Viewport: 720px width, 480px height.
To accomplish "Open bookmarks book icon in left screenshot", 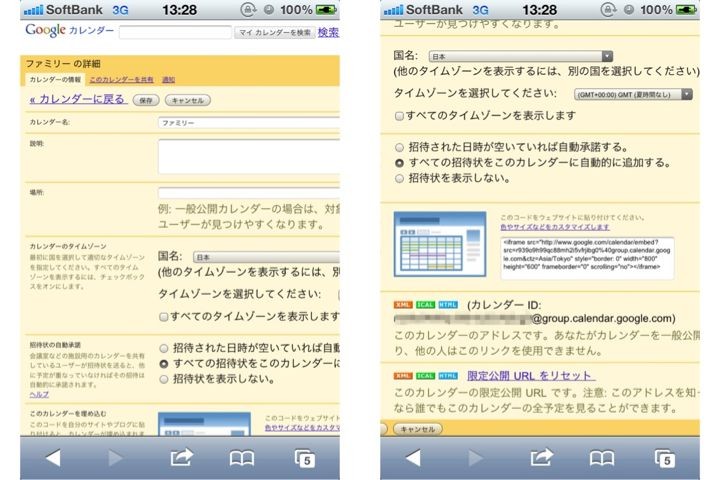I will click(x=242, y=458).
